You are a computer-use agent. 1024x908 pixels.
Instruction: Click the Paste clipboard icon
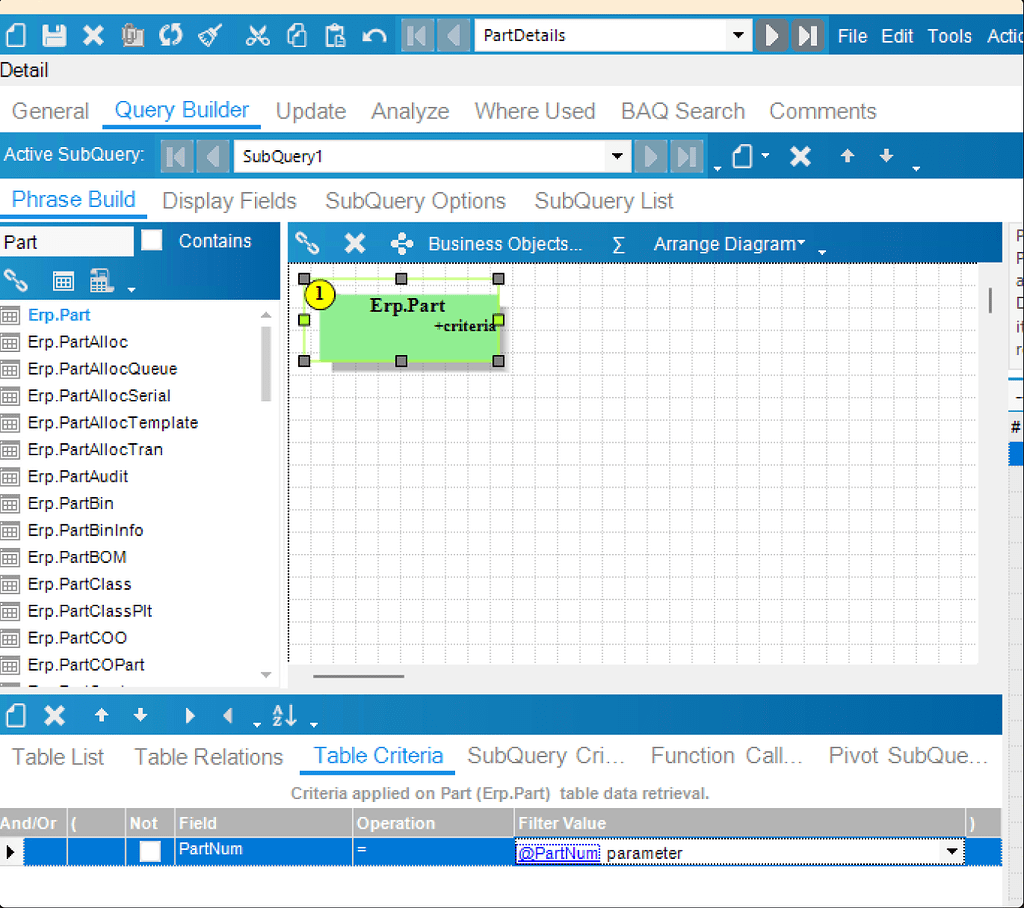coord(334,35)
